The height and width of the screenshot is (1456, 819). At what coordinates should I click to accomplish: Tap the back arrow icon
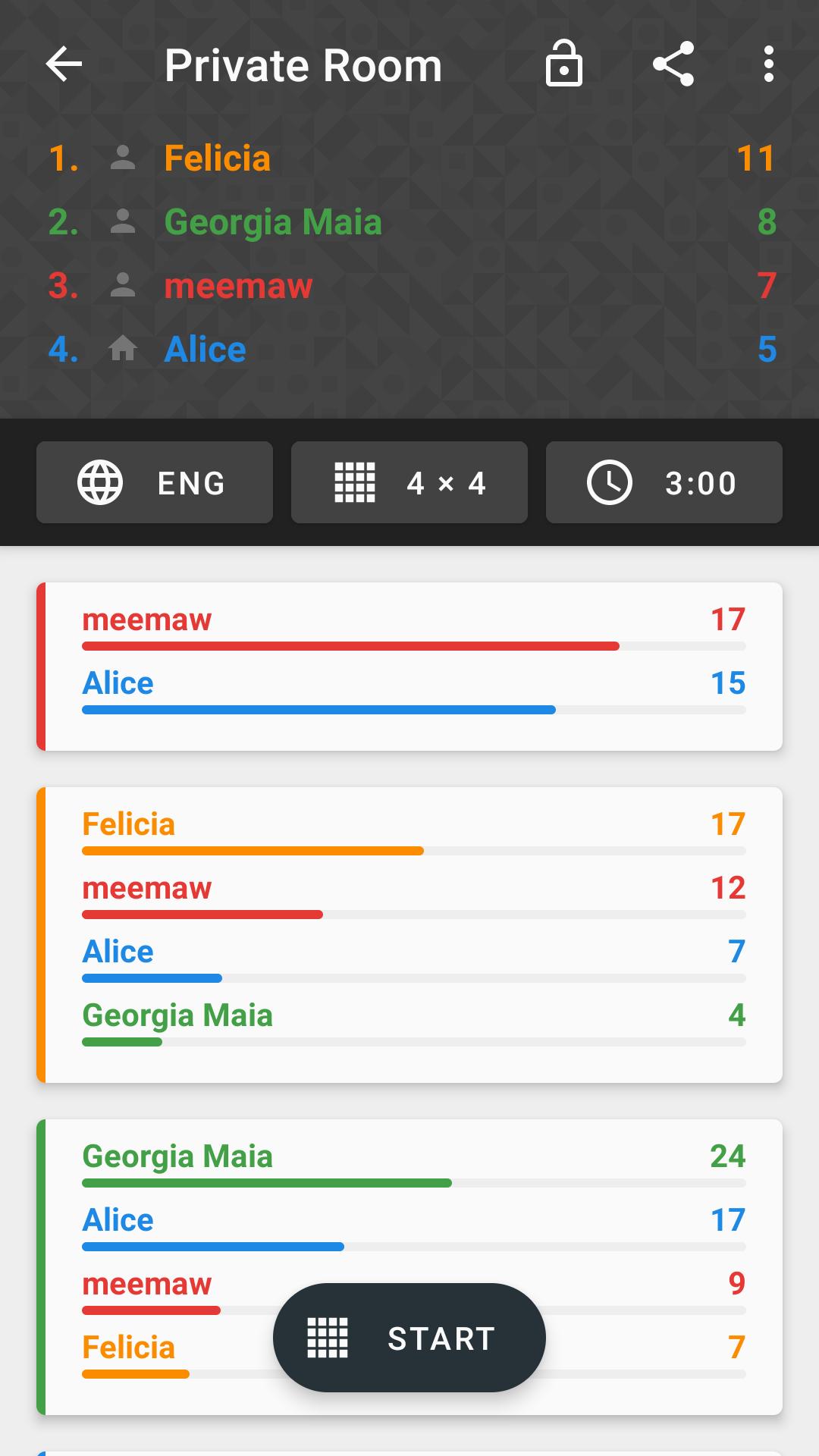point(64,64)
